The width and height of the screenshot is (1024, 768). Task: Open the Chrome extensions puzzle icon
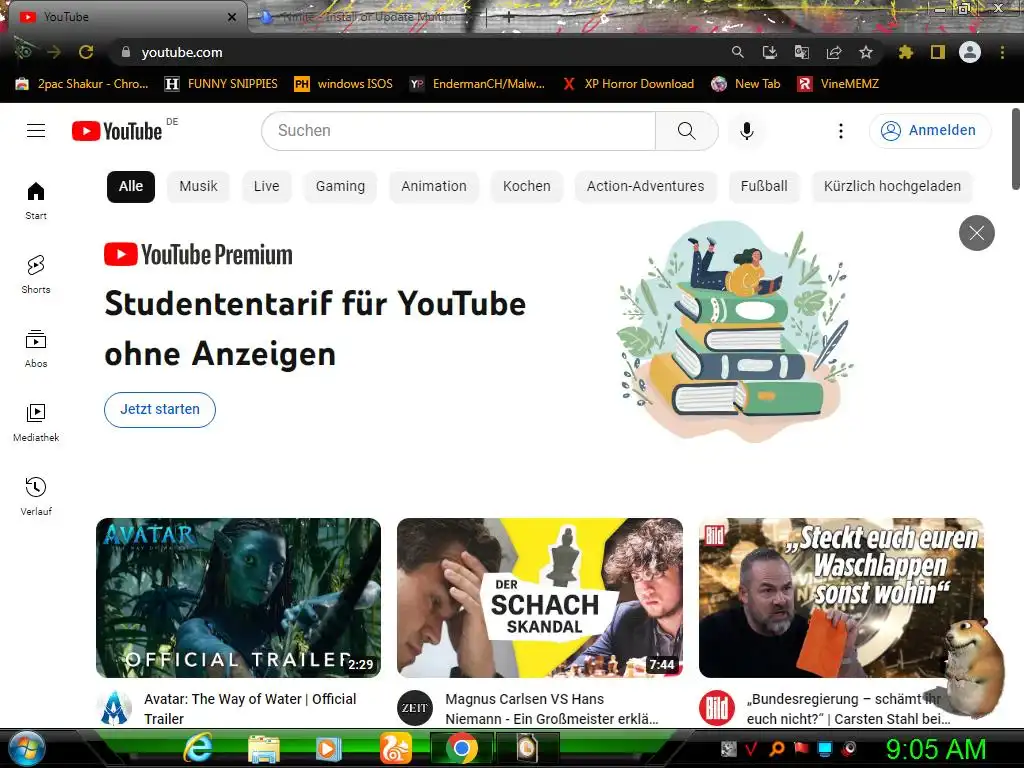[905, 52]
